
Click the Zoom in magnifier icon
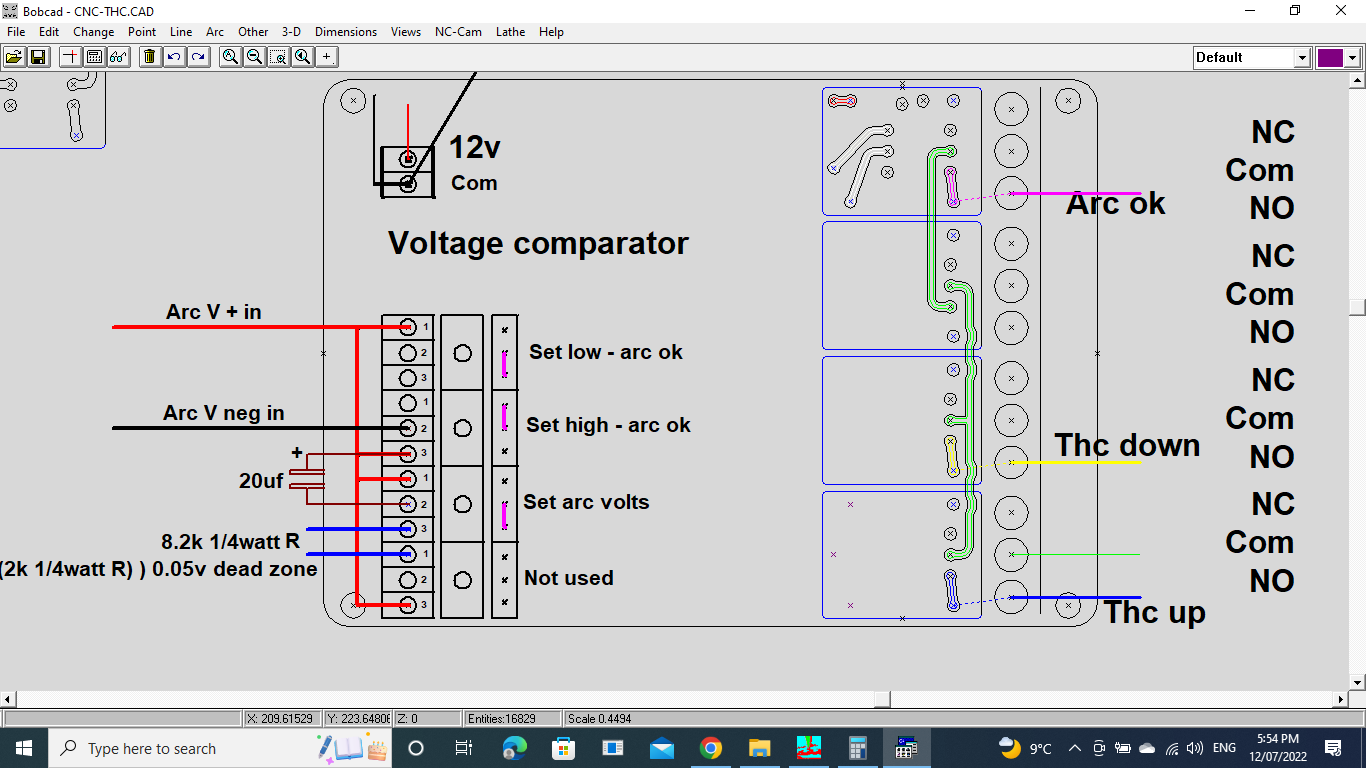pyautogui.click(x=230, y=57)
